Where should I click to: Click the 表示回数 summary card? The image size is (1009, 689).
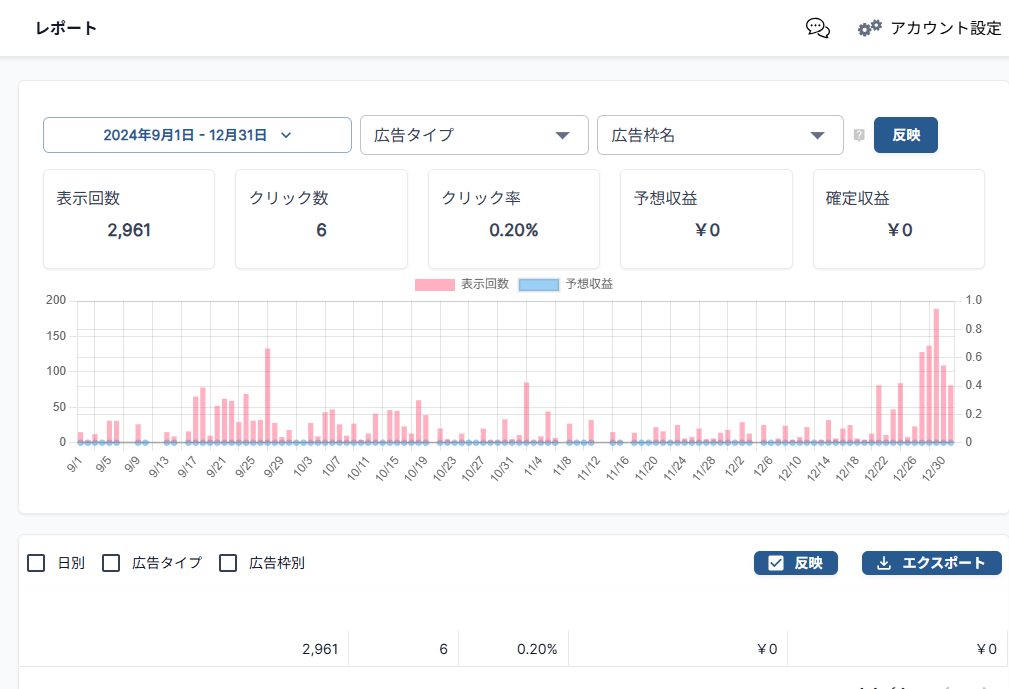(129, 218)
